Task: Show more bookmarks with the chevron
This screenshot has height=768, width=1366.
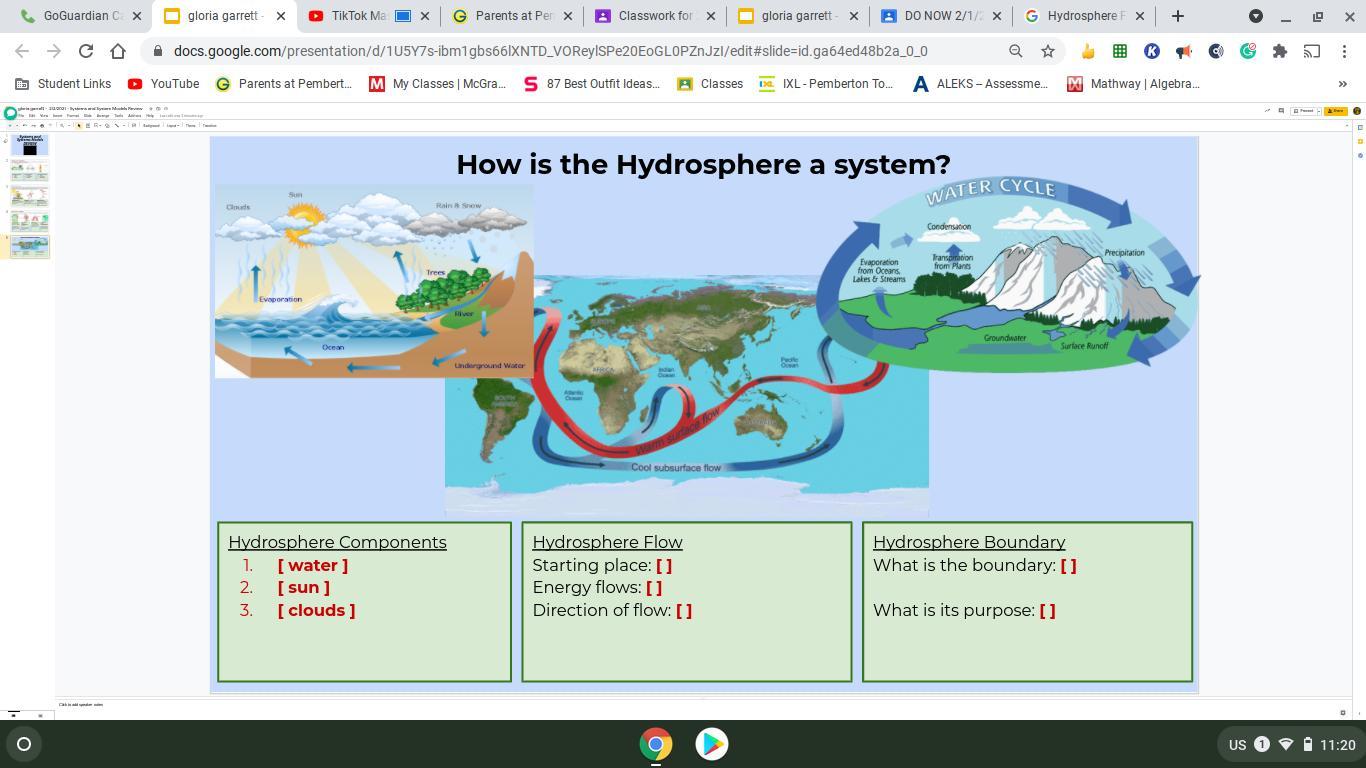Action: (x=1342, y=84)
